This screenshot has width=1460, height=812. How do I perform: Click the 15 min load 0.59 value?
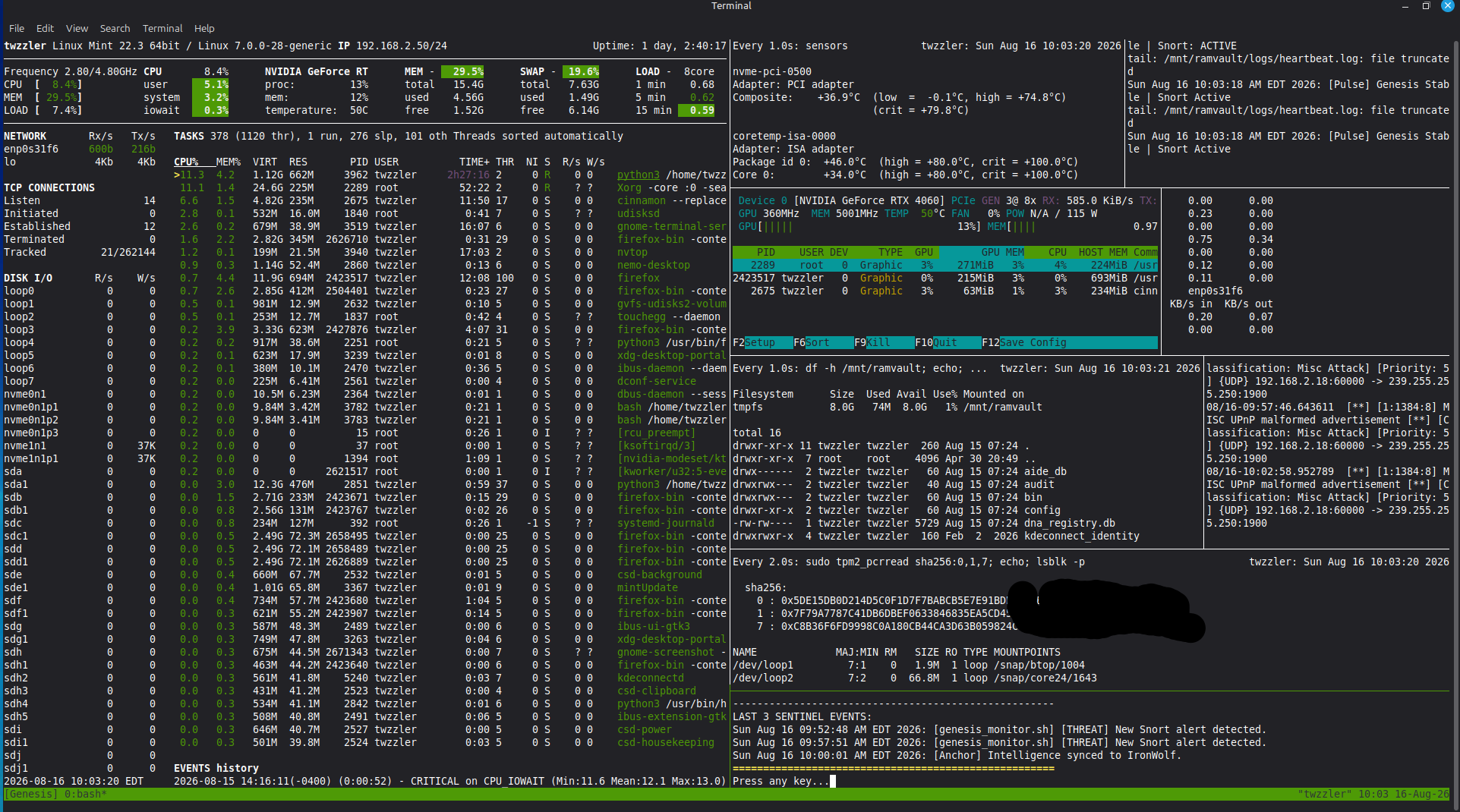click(x=696, y=110)
